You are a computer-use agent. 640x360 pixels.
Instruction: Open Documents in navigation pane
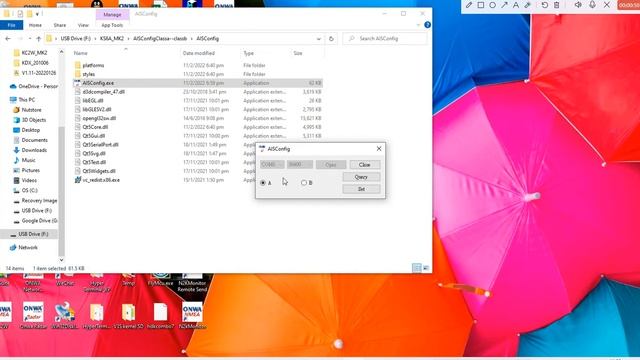pyautogui.click(x=34, y=140)
